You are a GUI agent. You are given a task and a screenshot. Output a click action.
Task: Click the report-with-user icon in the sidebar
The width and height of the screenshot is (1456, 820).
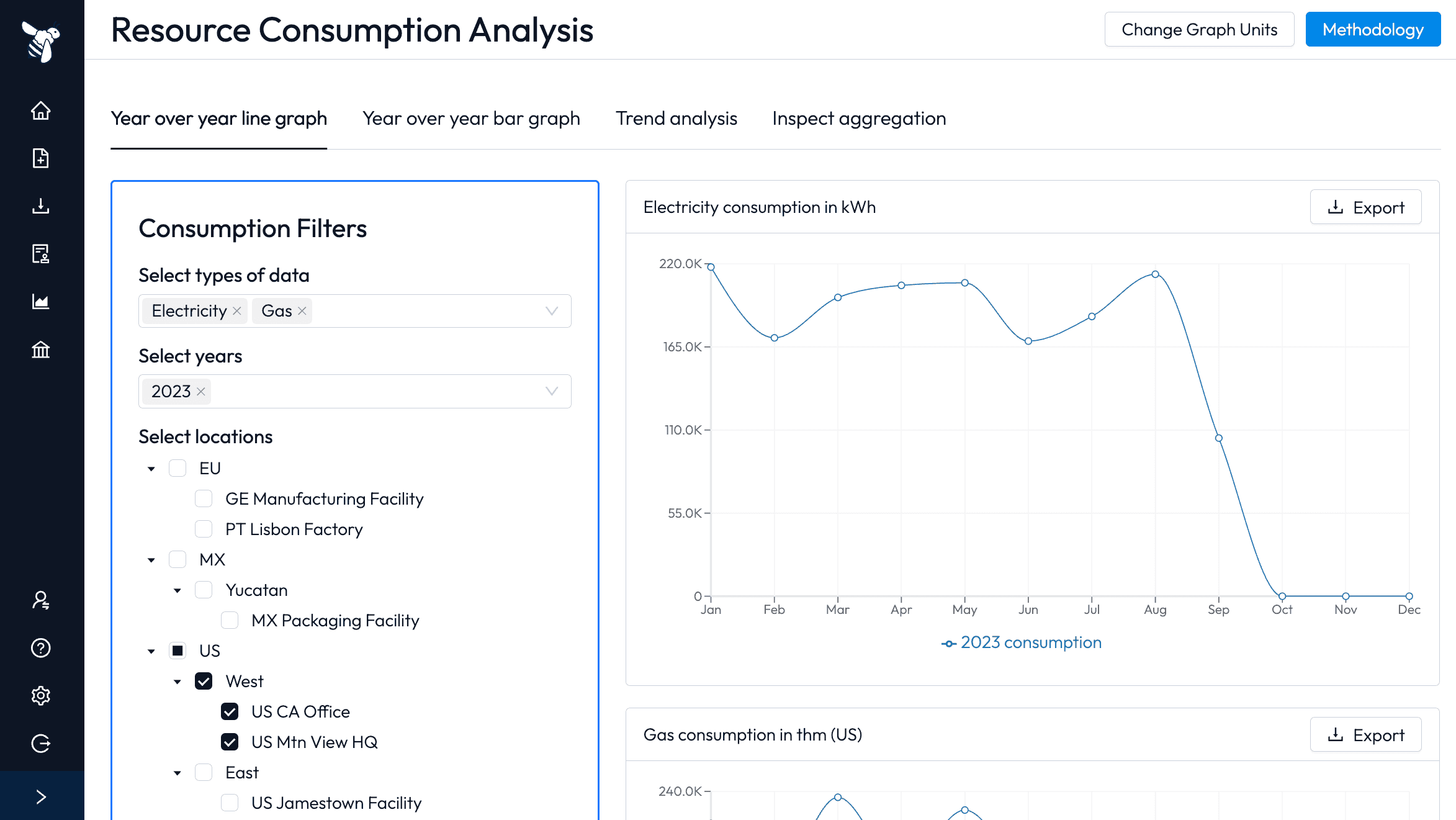[x=41, y=254]
